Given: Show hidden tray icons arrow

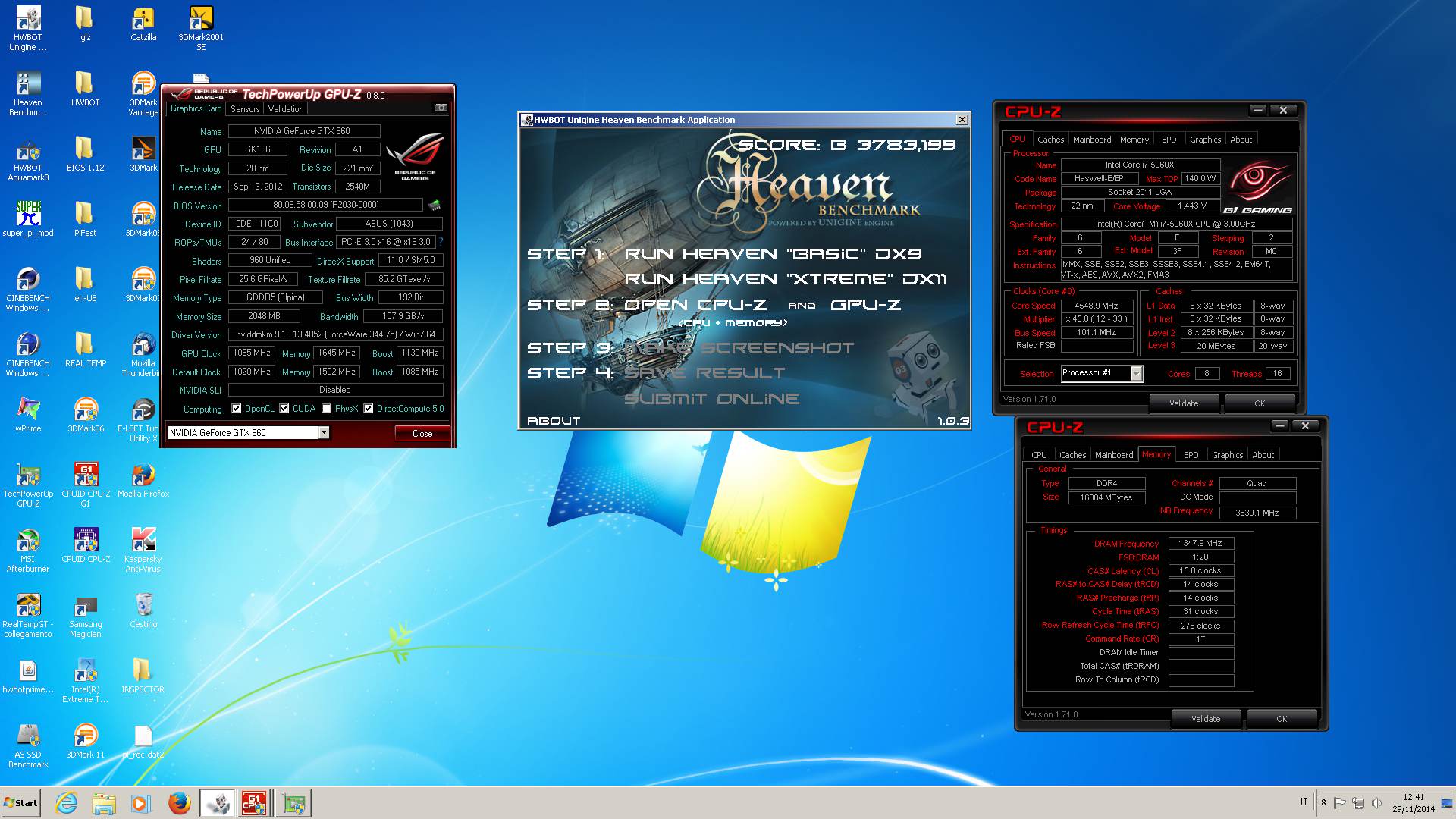Looking at the screenshot, I should 1324,802.
